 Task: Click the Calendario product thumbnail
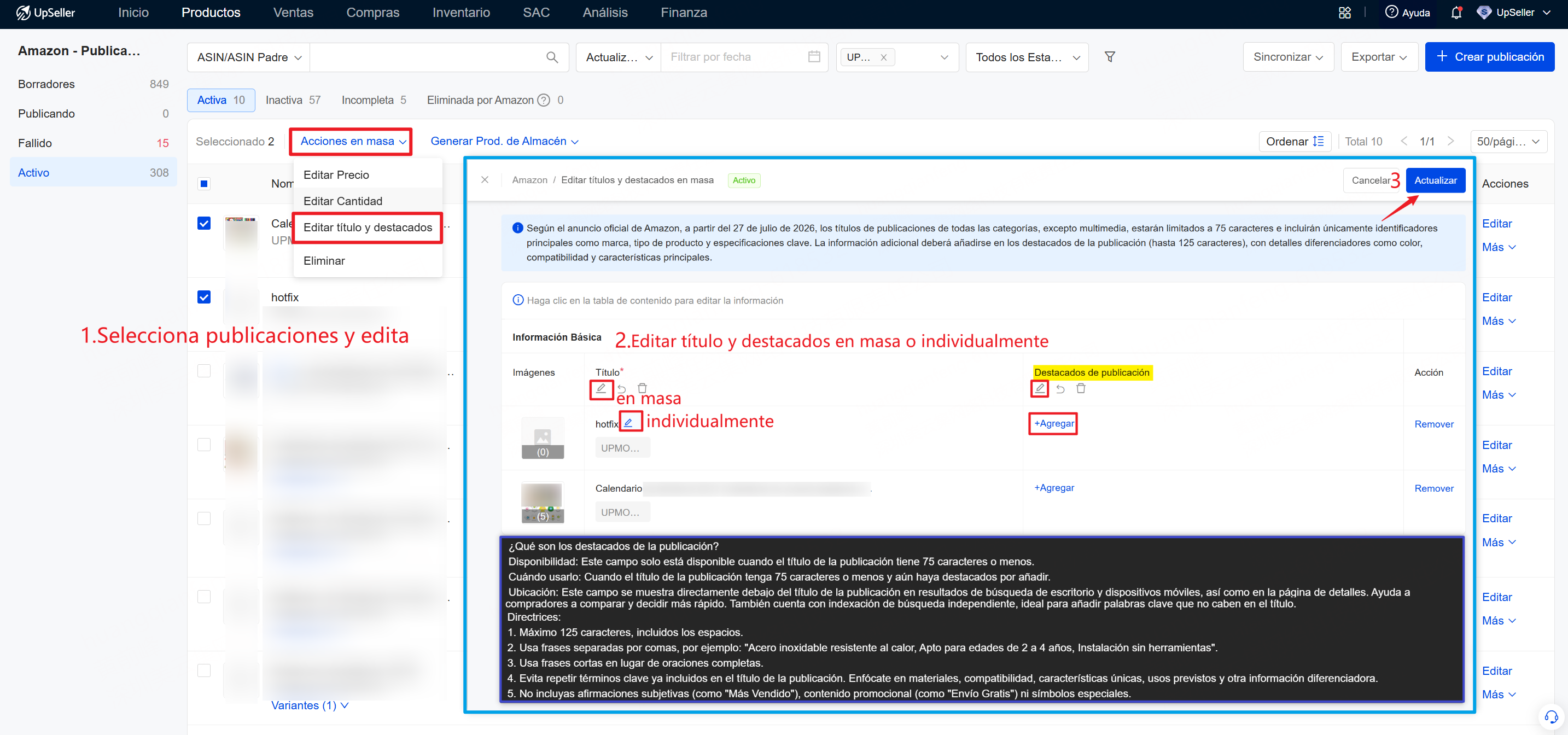[x=542, y=503]
